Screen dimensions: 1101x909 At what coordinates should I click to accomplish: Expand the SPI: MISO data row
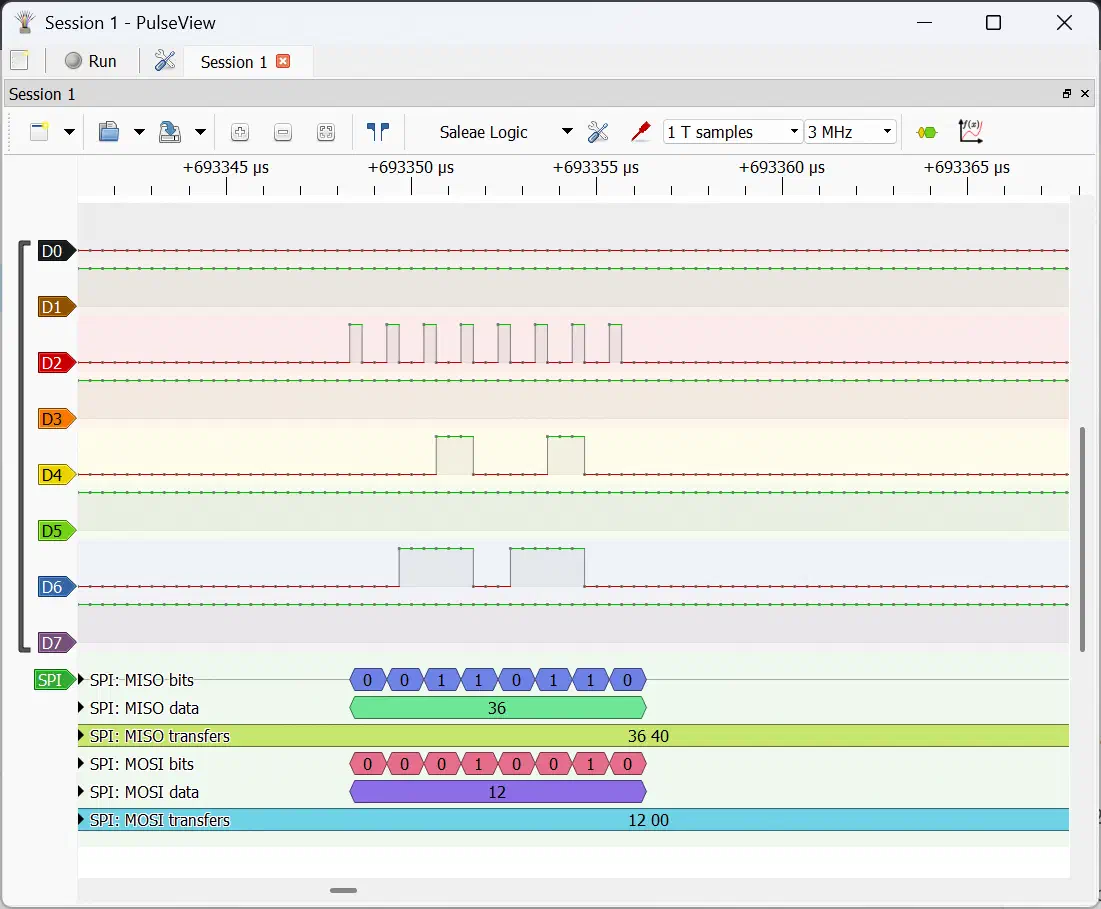click(81, 708)
